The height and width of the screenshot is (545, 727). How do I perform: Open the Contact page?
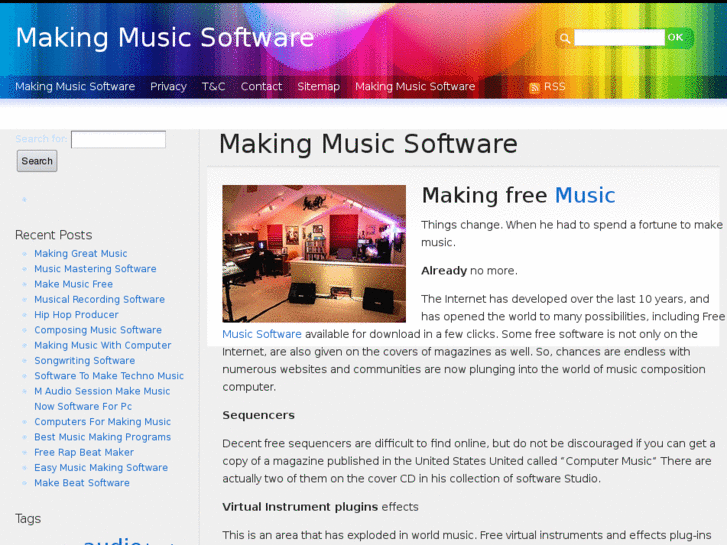[x=261, y=86]
